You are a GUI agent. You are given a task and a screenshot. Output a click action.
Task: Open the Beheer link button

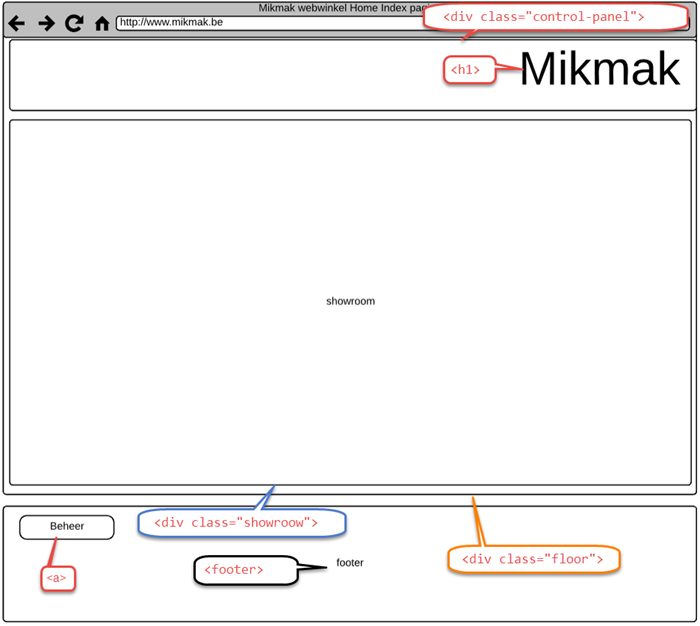67,527
